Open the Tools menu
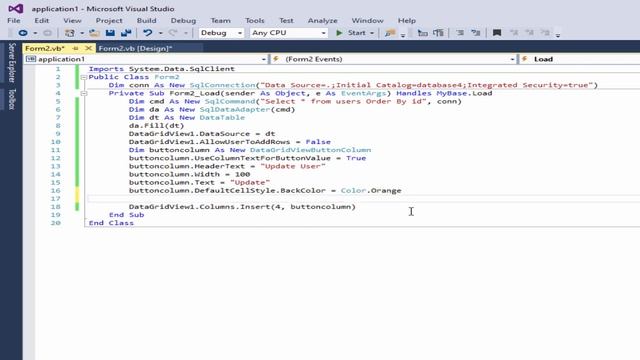The height and width of the screenshot is (360, 640). pyautogui.click(x=255, y=20)
